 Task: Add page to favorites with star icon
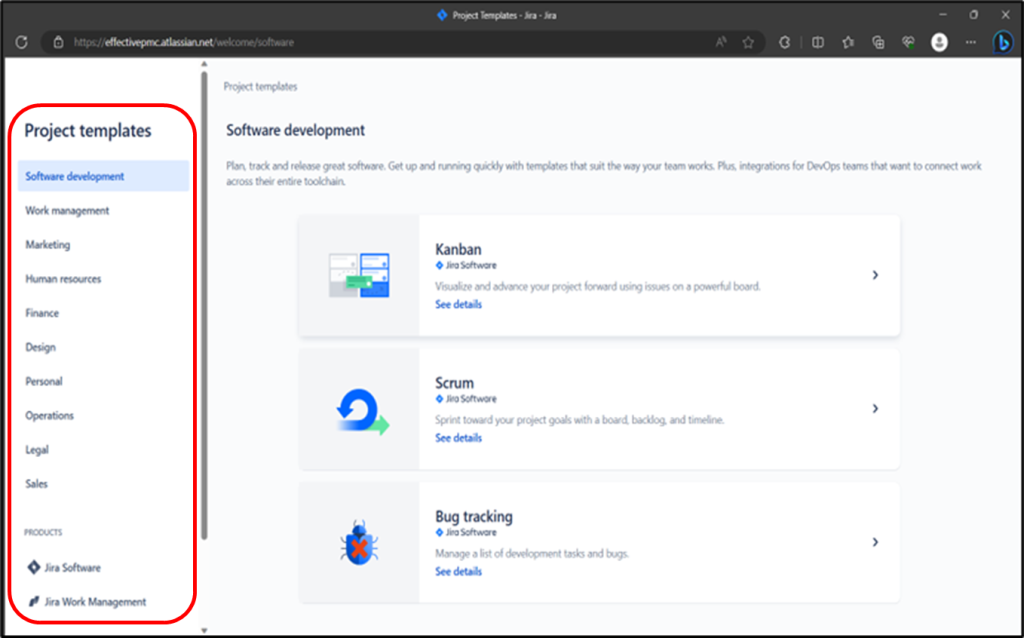pos(748,42)
